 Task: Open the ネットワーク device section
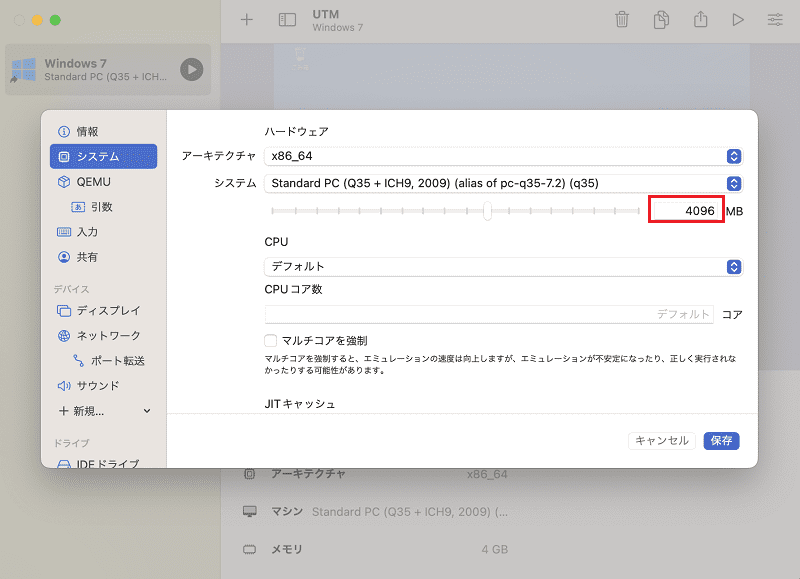tap(104, 335)
